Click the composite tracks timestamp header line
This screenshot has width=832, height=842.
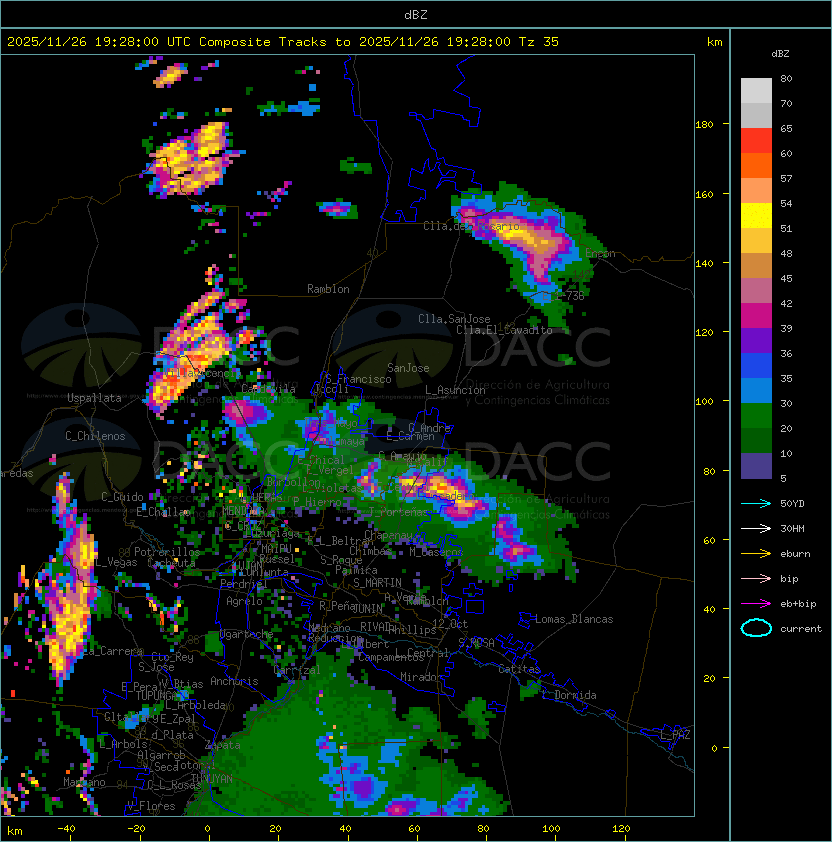pyautogui.click(x=283, y=42)
